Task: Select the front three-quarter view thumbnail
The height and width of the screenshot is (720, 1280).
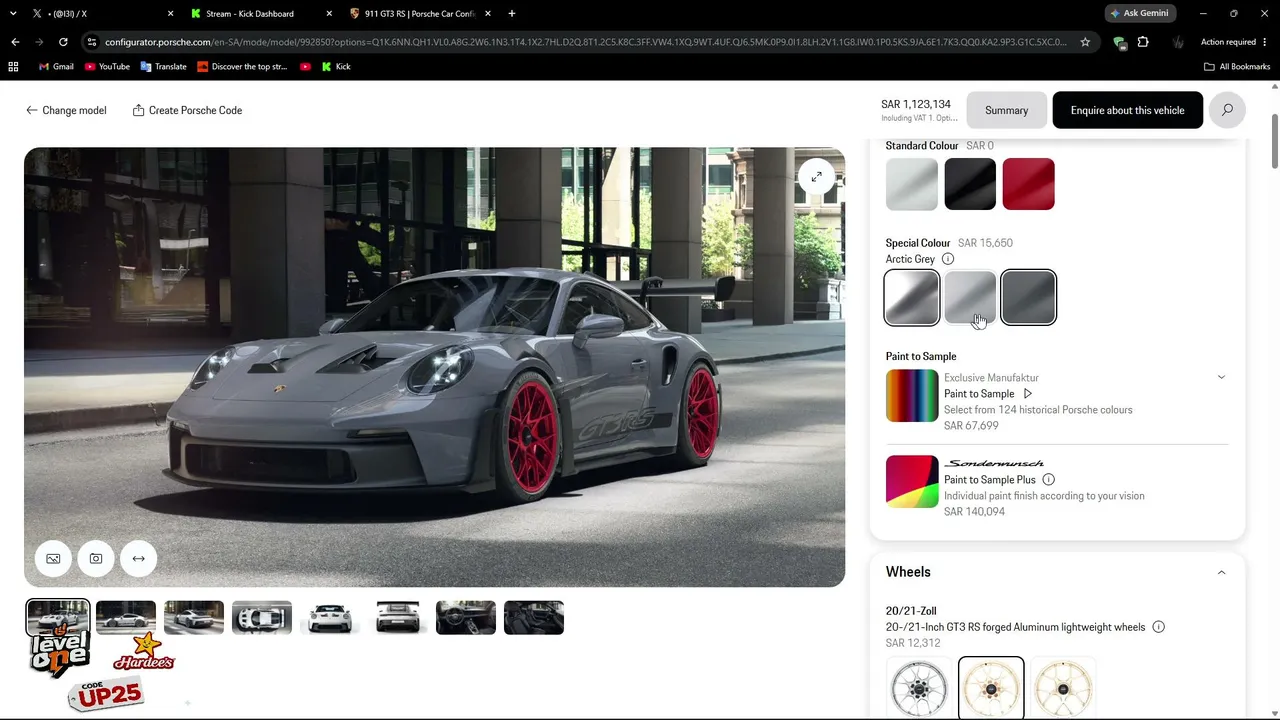Action: click(58, 618)
